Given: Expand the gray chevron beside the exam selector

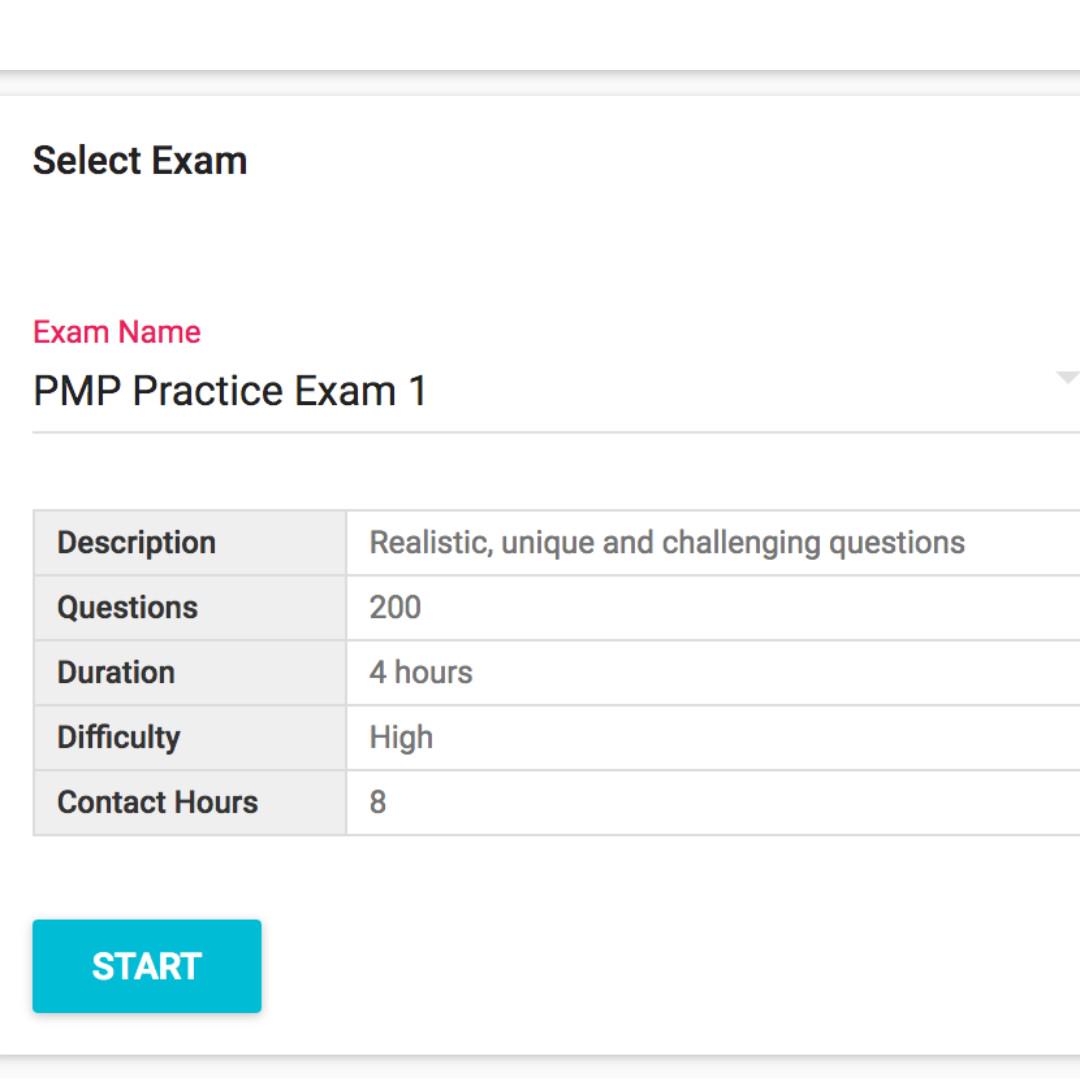Looking at the screenshot, I should (1067, 375).
